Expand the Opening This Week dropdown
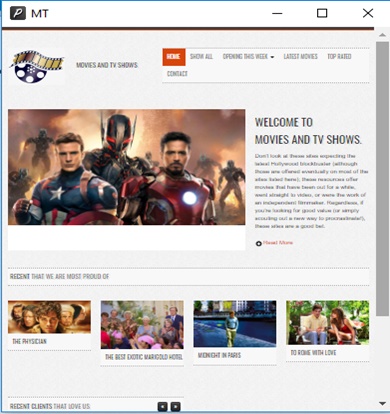The height and width of the screenshot is (414, 390). click(248, 57)
